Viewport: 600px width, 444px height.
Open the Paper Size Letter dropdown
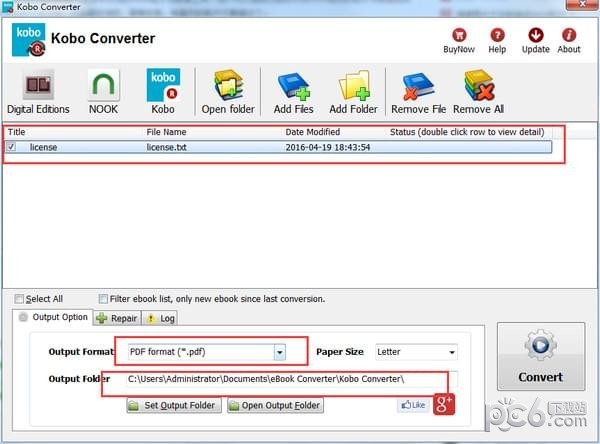pos(416,352)
